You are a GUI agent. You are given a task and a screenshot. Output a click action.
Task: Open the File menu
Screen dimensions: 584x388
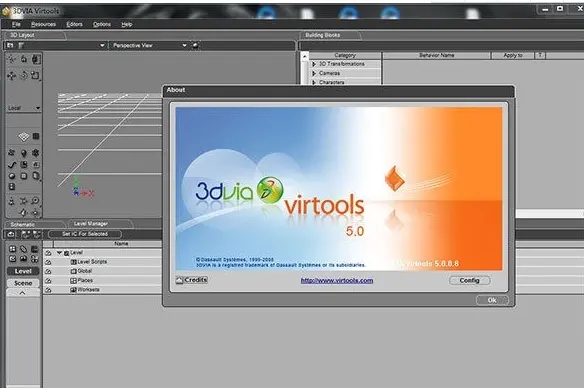pos(16,24)
